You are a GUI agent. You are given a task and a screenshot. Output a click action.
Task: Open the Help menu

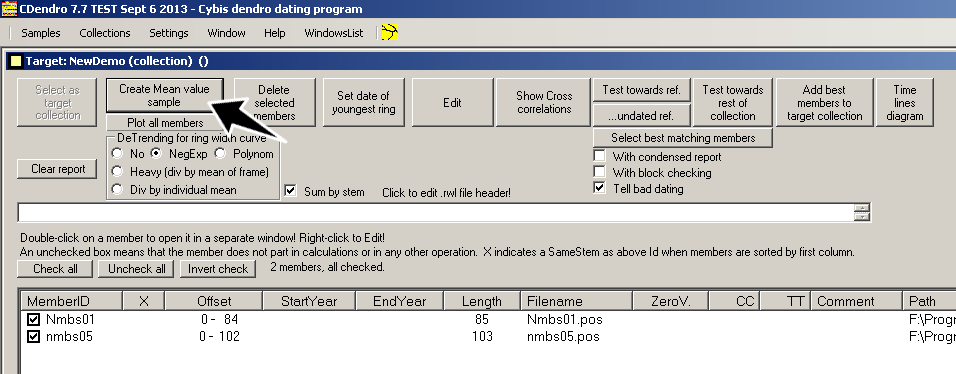tap(274, 33)
